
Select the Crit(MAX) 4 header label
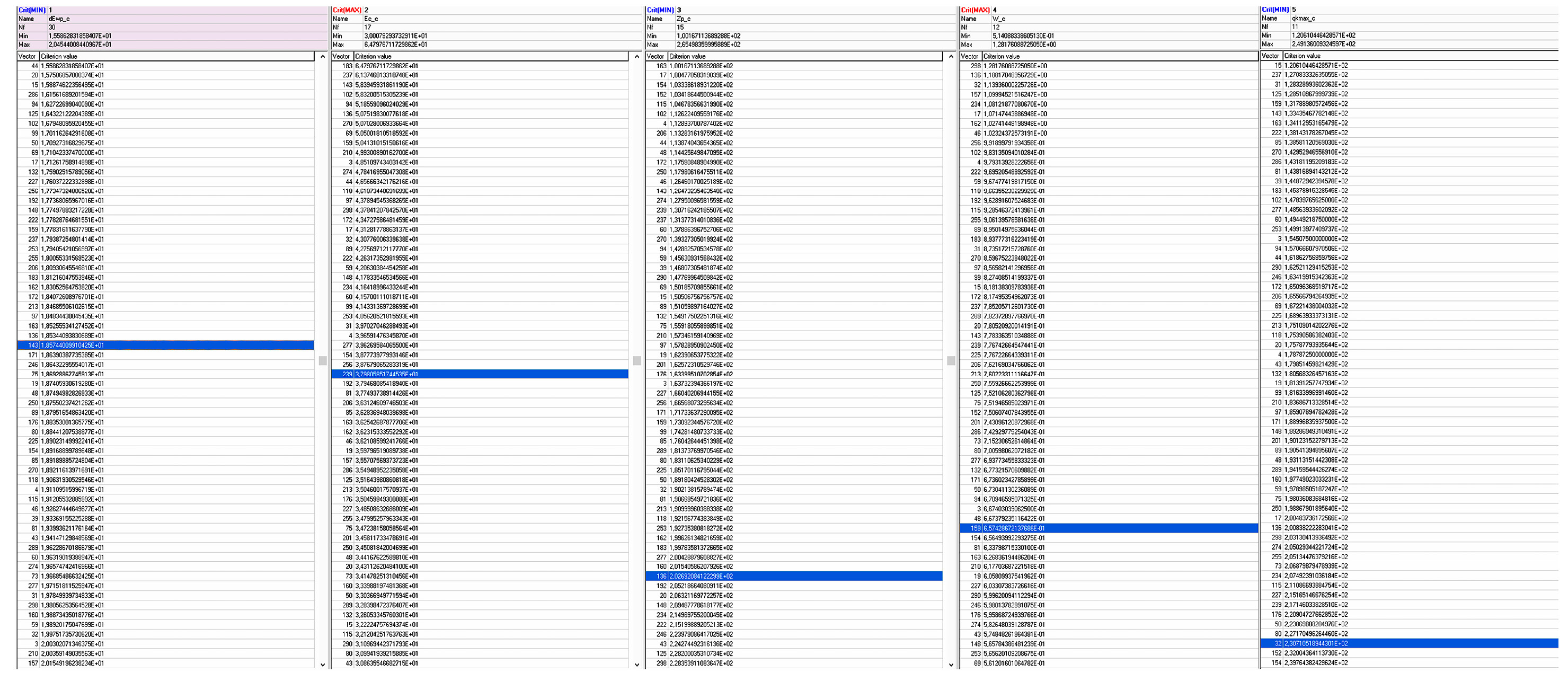975,10
